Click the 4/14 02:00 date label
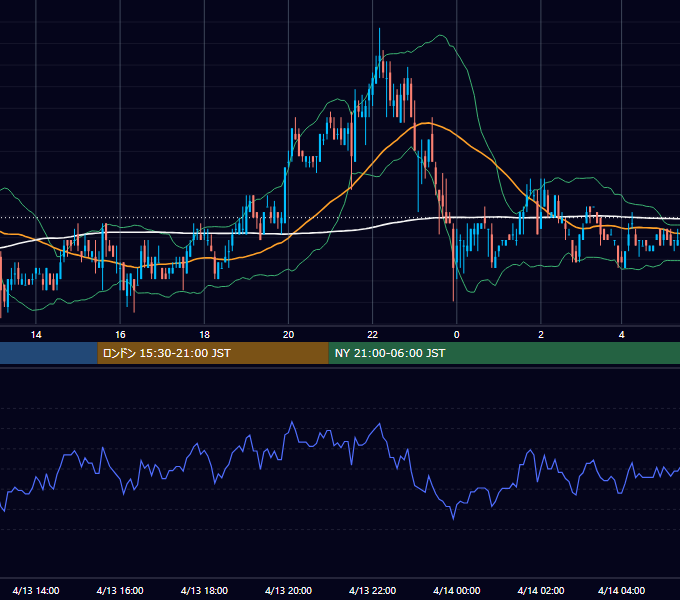This screenshot has height=600, width=680. pyautogui.click(x=541, y=590)
